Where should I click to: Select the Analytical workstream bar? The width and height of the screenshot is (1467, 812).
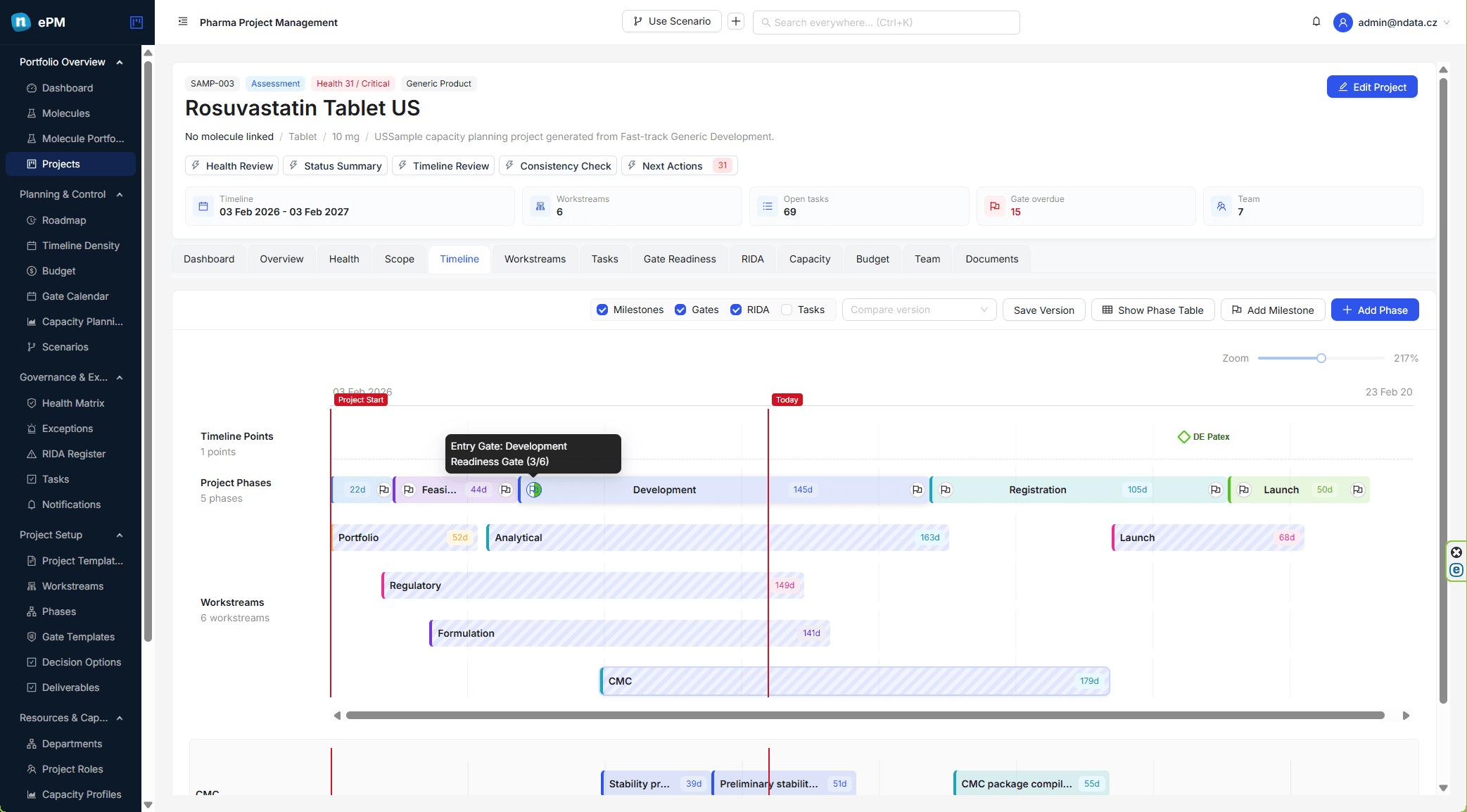click(x=717, y=538)
